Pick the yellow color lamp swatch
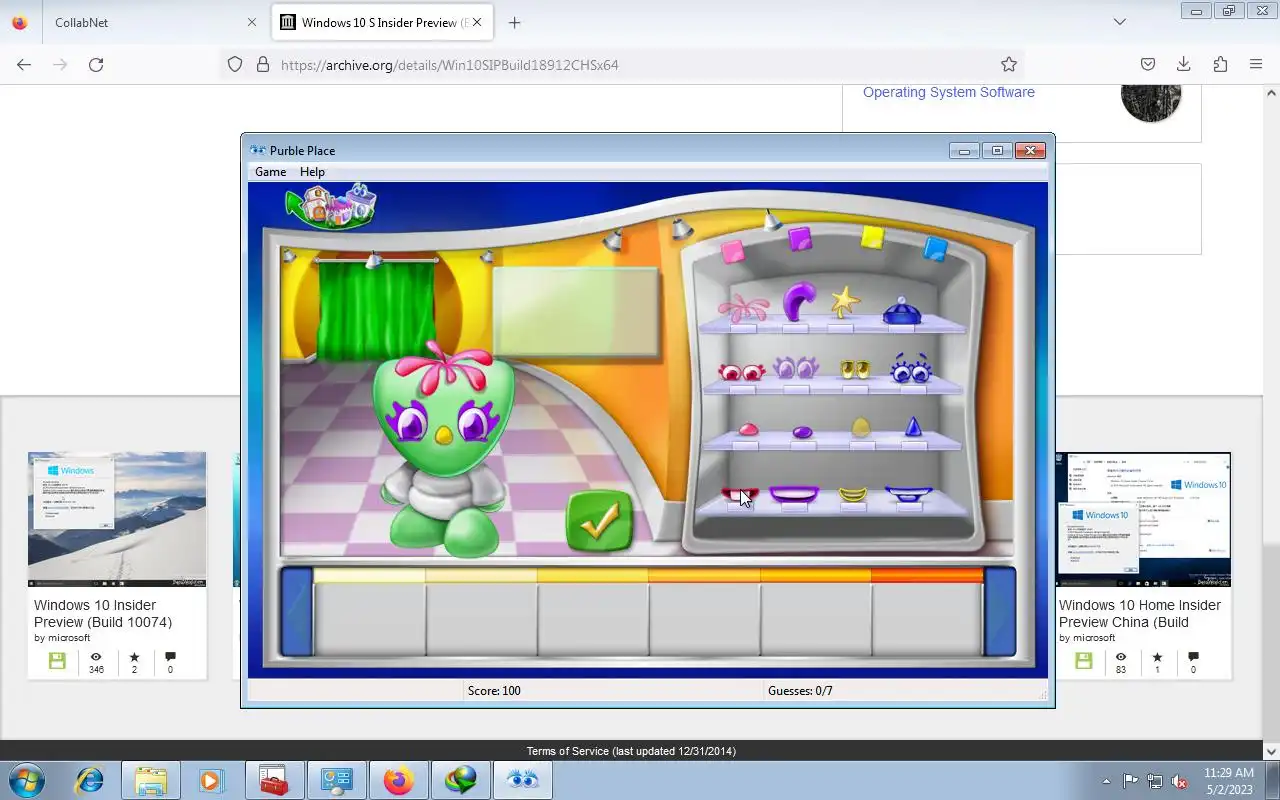 tap(873, 238)
